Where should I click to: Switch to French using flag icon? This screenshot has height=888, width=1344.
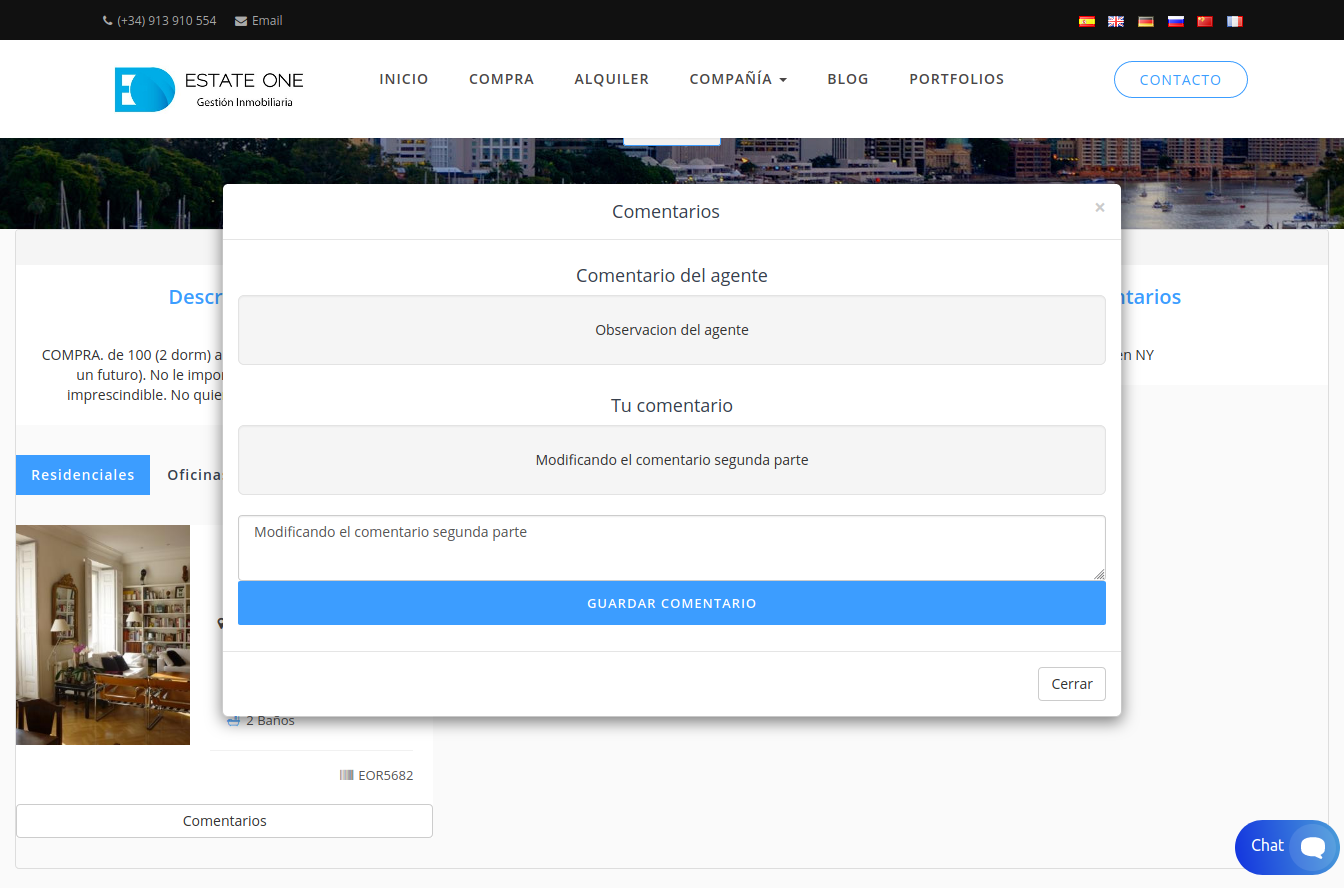tap(1235, 21)
